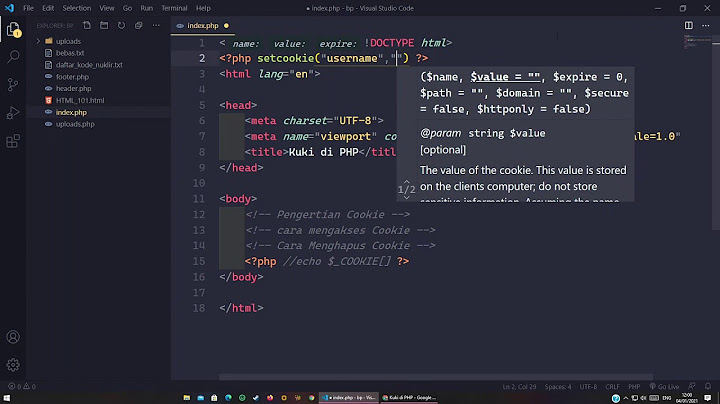
Task: Click New Folder icon in Explorer
Action: point(104,26)
